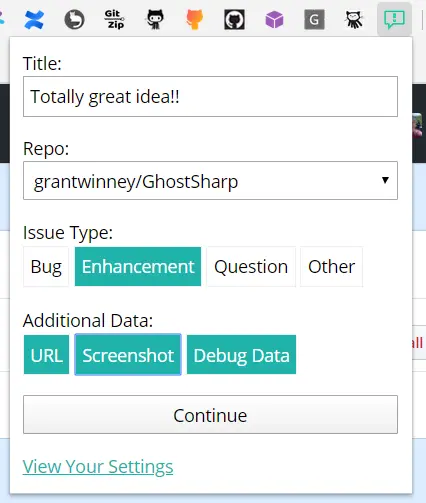This screenshot has width=426, height=503.
Task: Choose Question as issue type
Action: (251, 267)
